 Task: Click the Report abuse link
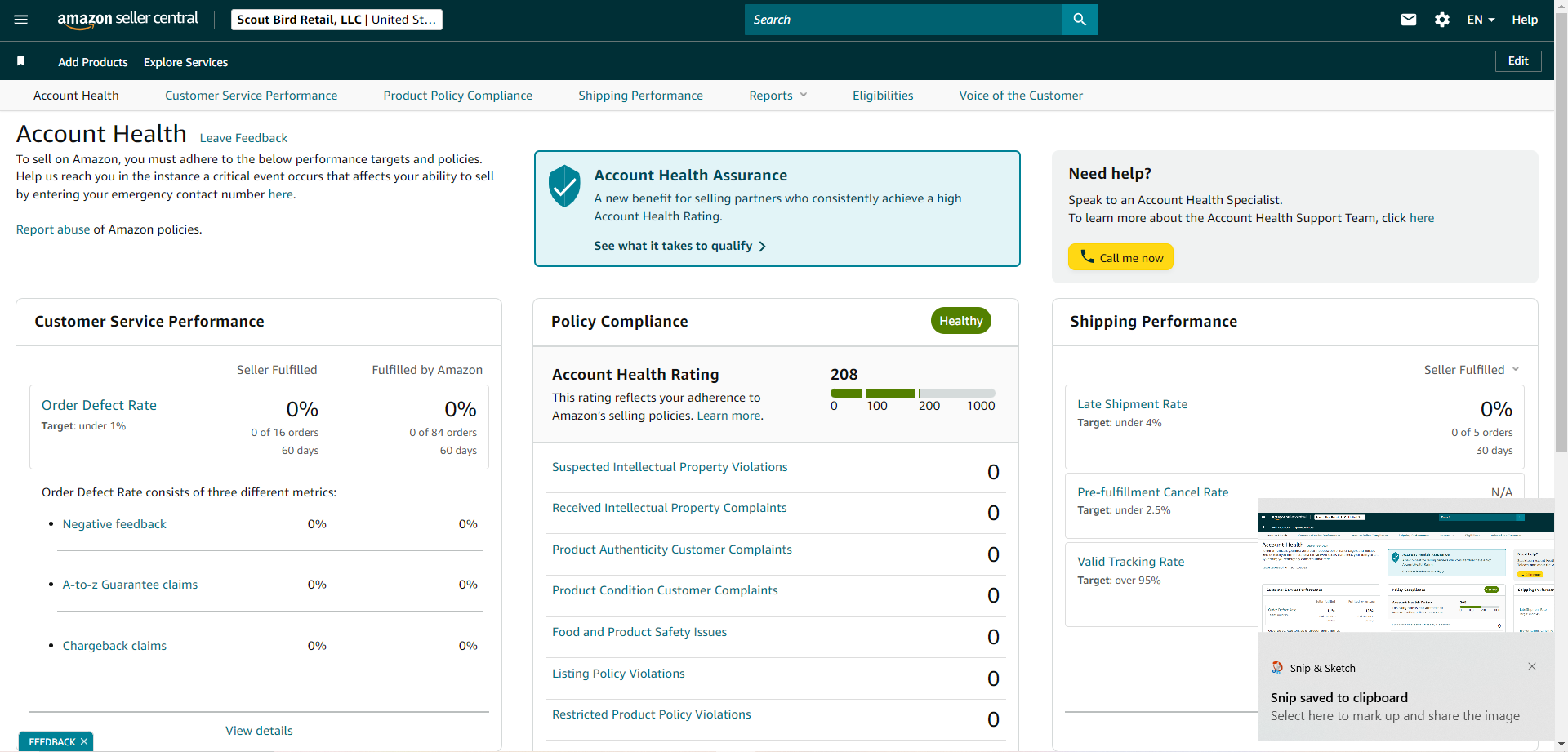pyautogui.click(x=53, y=229)
